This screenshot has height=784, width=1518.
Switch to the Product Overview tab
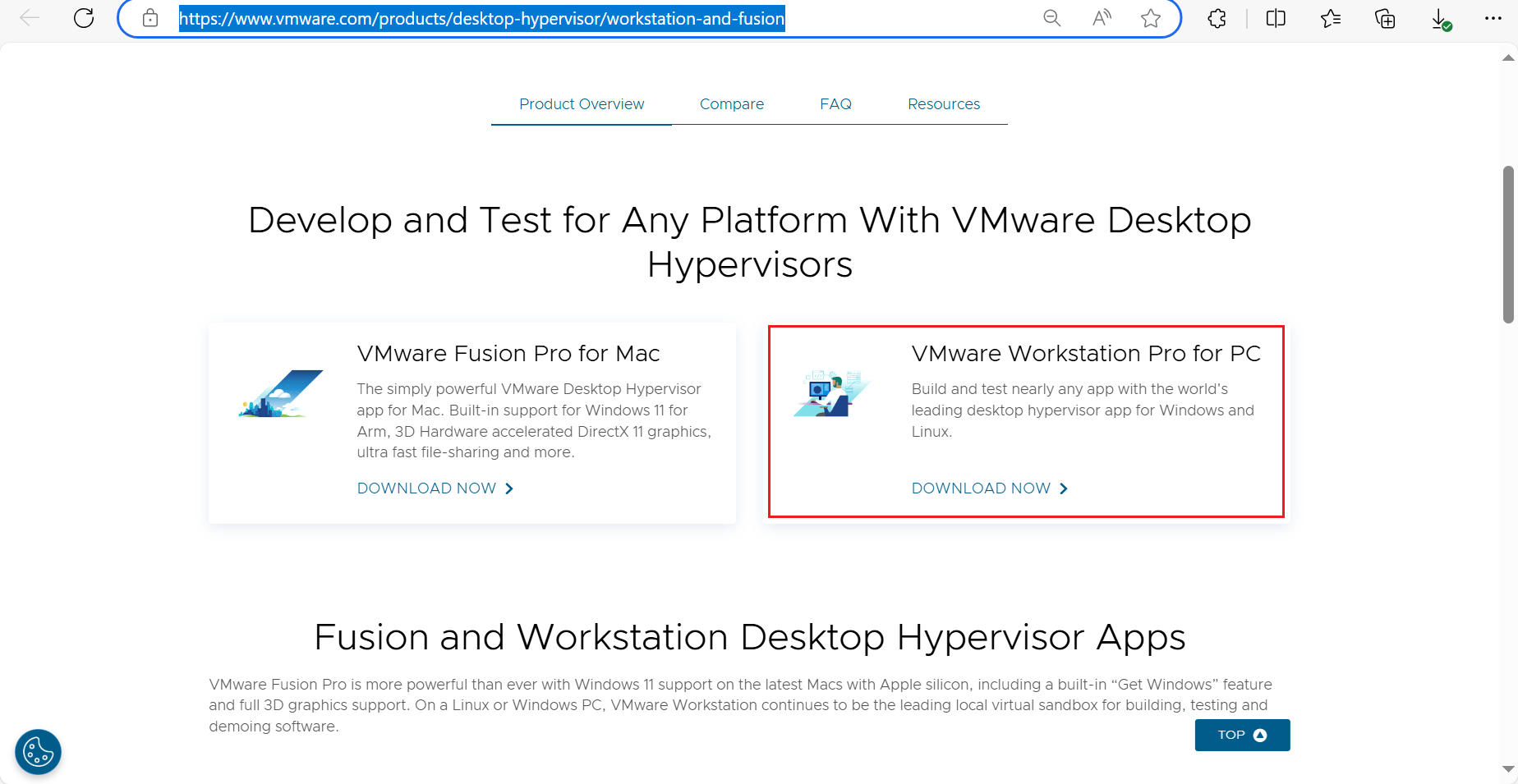pyautogui.click(x=582, y=104)
